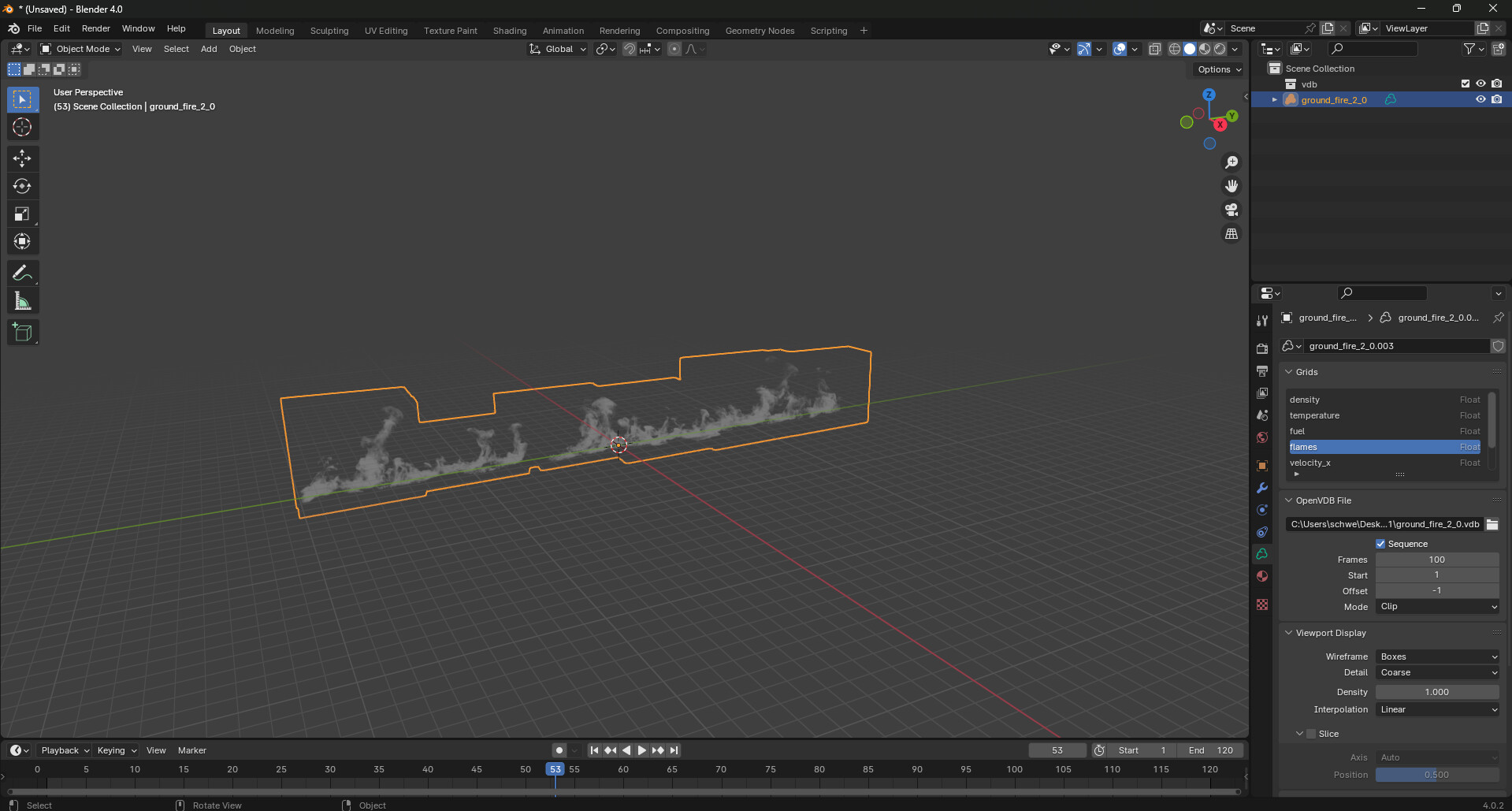
Task: Open the Render properties tab
Action: (x=1262, y=348)
